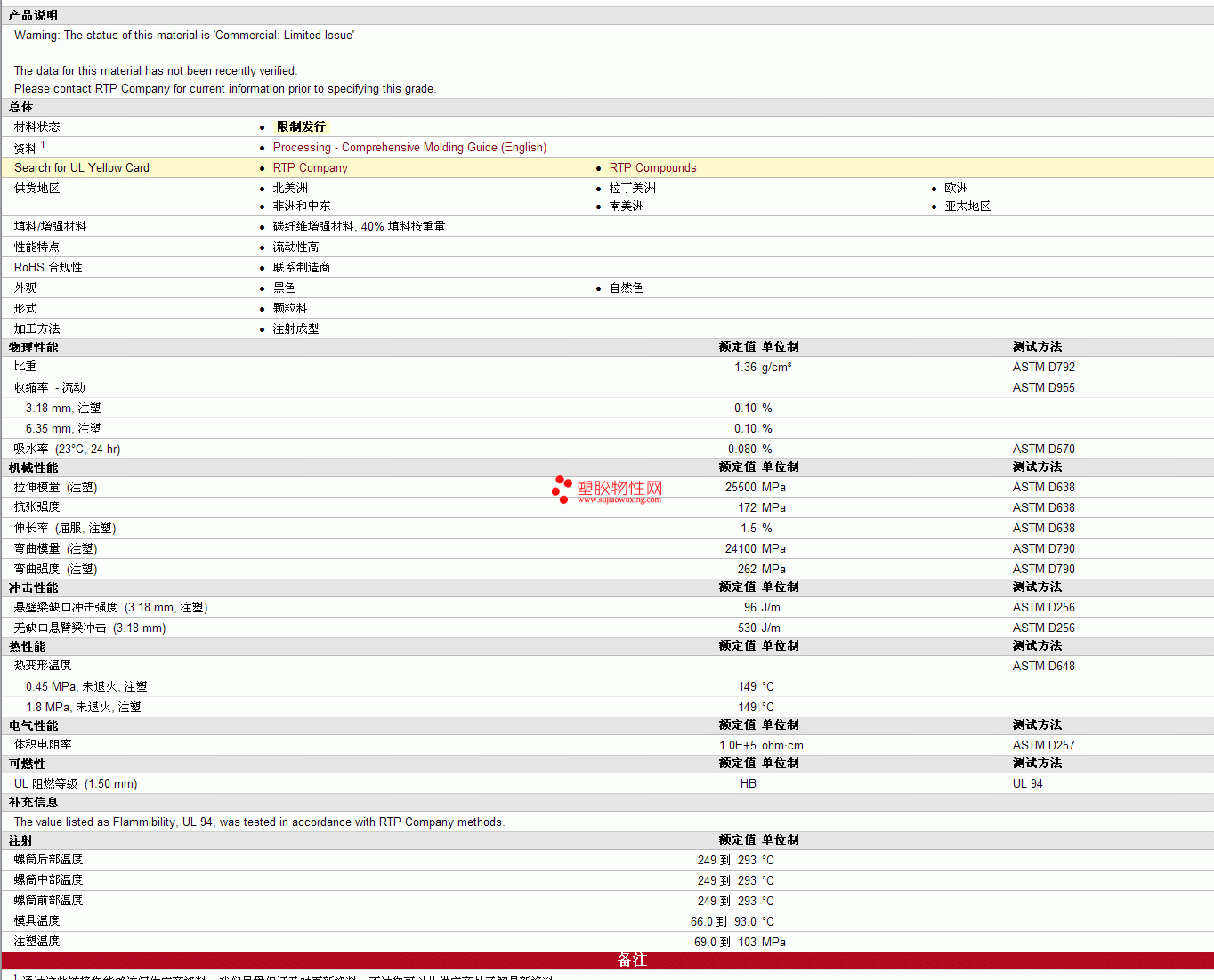Click the 25500 MPa tensile modulus value
The image size is (1214, 980).
755,488
